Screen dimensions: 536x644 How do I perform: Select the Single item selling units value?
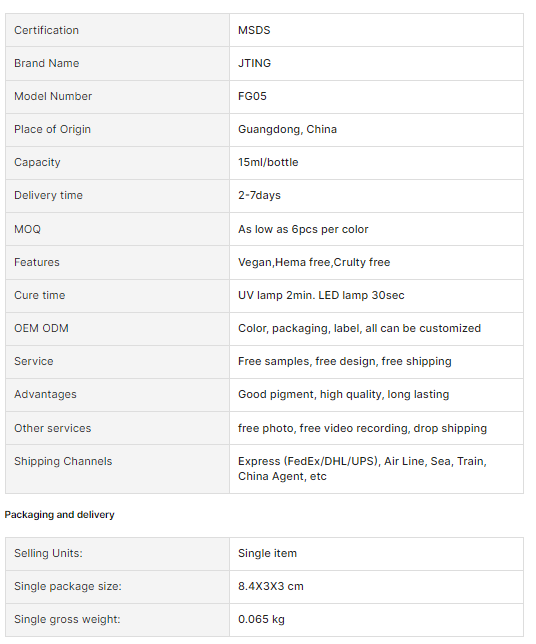pos(267,553)
